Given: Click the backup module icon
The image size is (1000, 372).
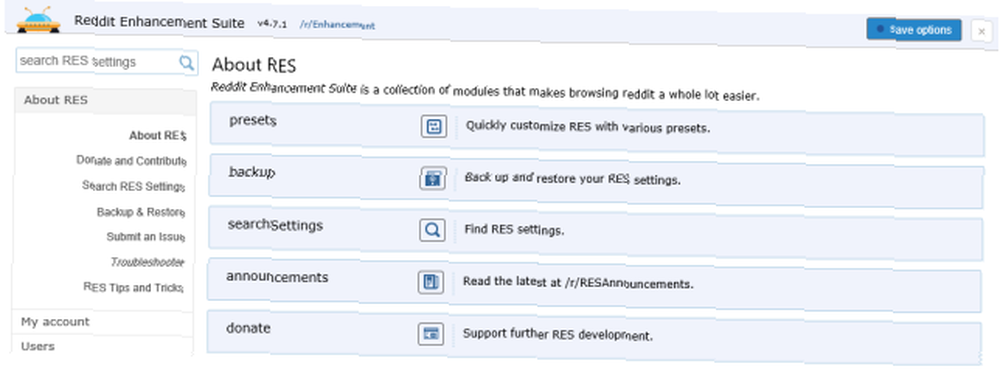Looking at the screenshot, I should (433, 178).
